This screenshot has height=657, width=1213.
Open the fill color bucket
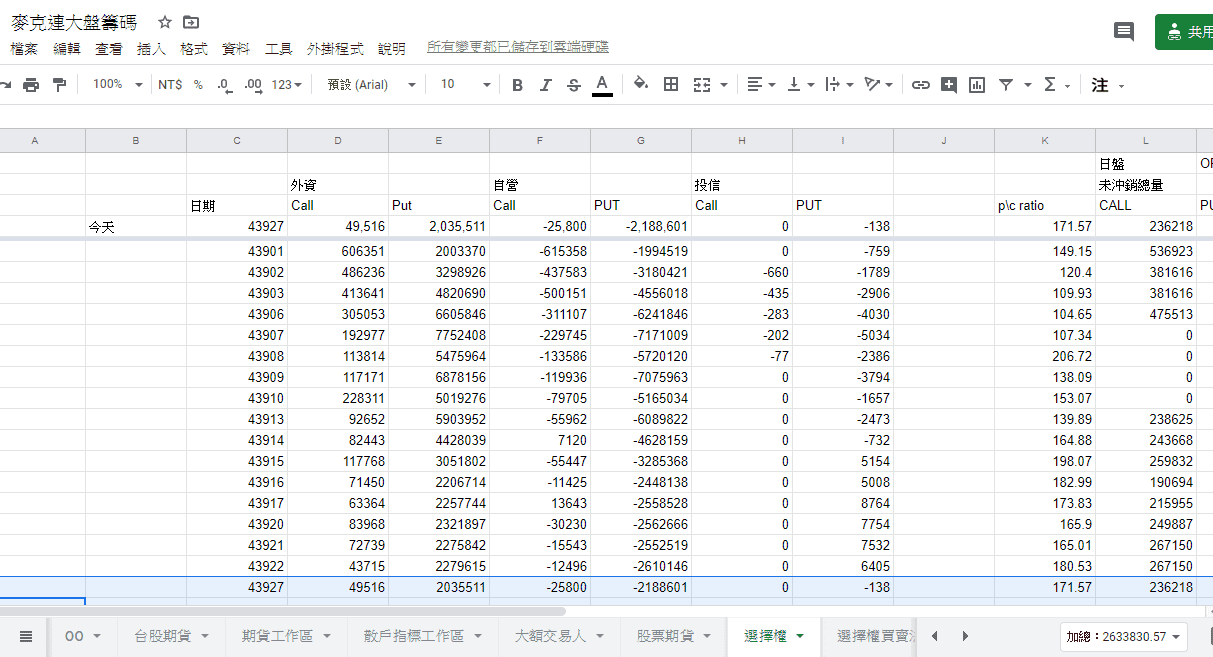(641, 85)
